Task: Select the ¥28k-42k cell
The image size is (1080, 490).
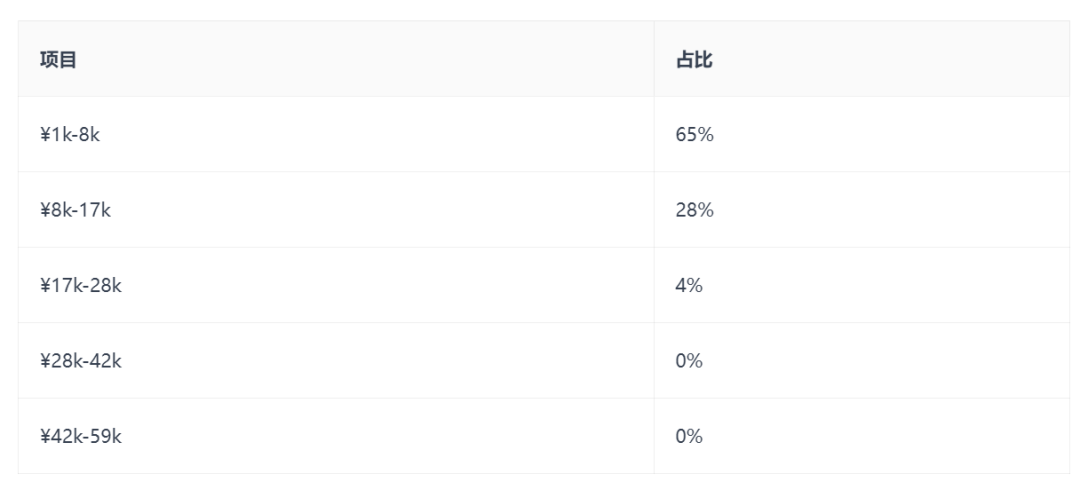Action: [x=80, y=361]
